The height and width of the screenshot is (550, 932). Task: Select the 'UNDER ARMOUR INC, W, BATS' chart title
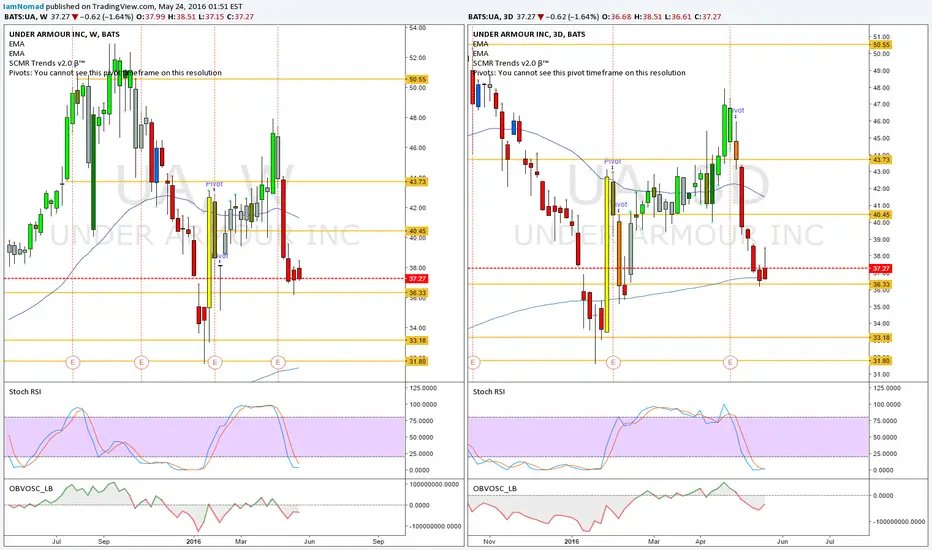point(64,34)
